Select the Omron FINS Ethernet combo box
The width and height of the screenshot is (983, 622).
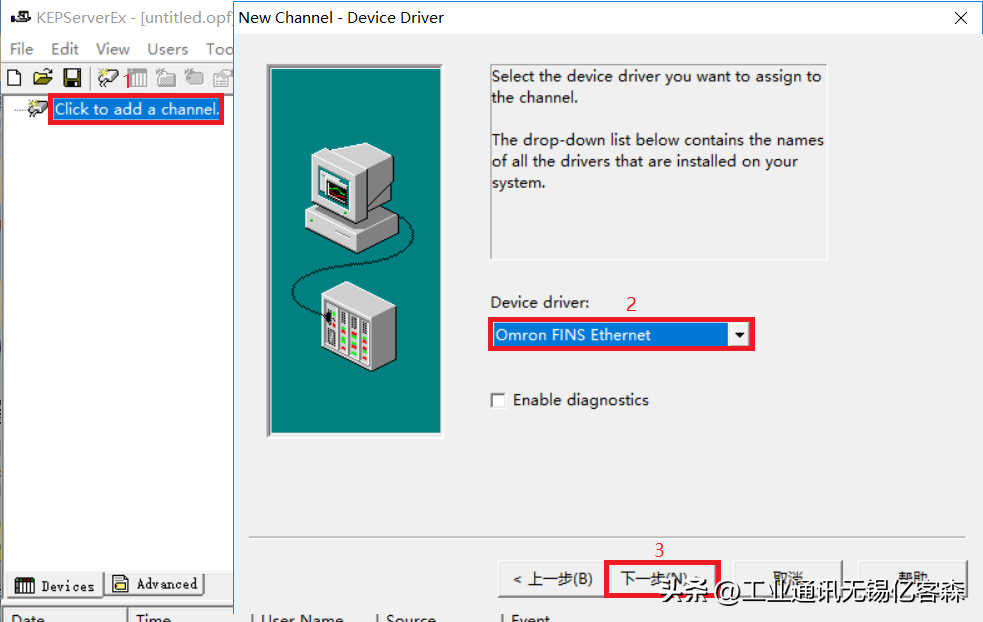coord(610,335)
